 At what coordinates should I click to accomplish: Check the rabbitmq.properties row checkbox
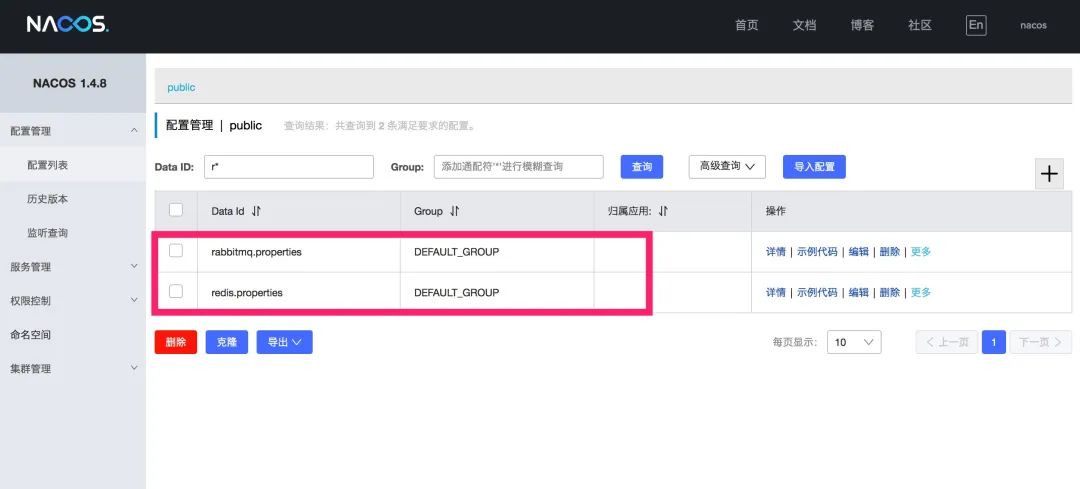[176, 251]
